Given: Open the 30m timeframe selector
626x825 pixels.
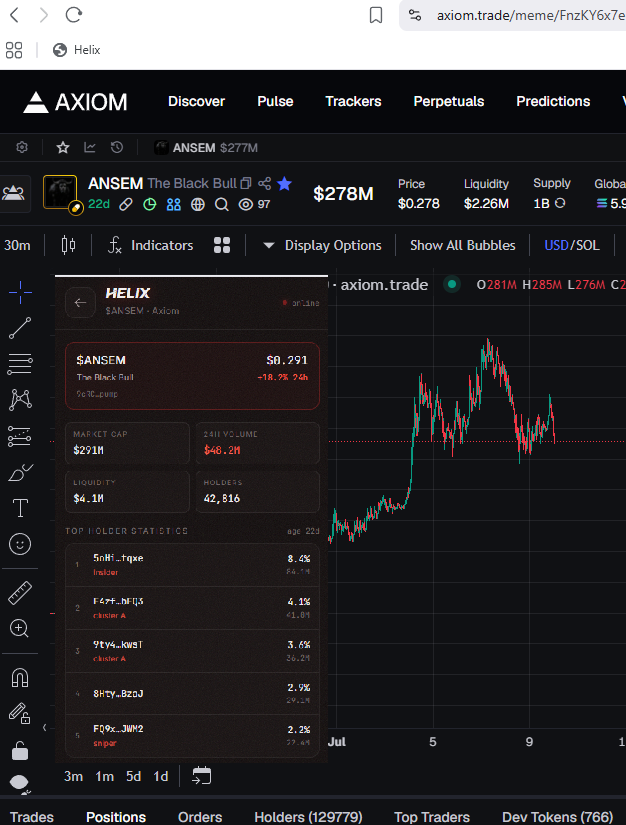Looking at the screenshot, I should (x=17, y=245).
